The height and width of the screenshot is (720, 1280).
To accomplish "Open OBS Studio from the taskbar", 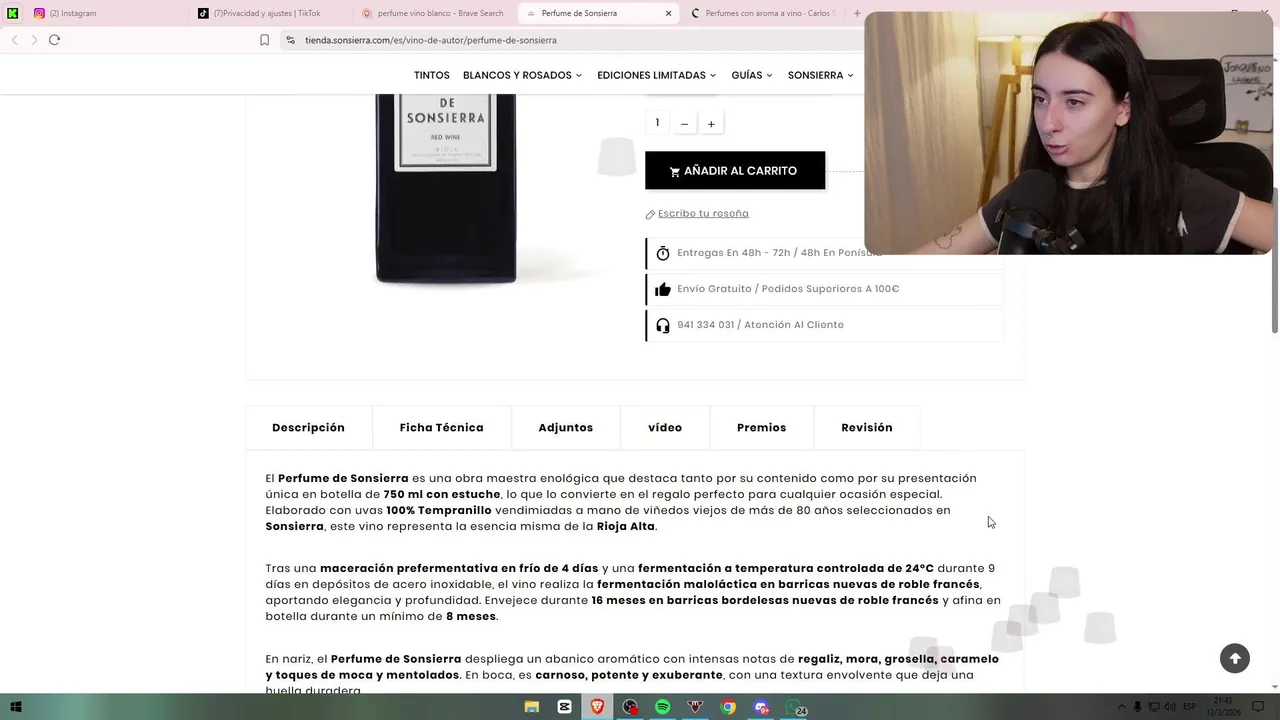I will coord(630,707).
